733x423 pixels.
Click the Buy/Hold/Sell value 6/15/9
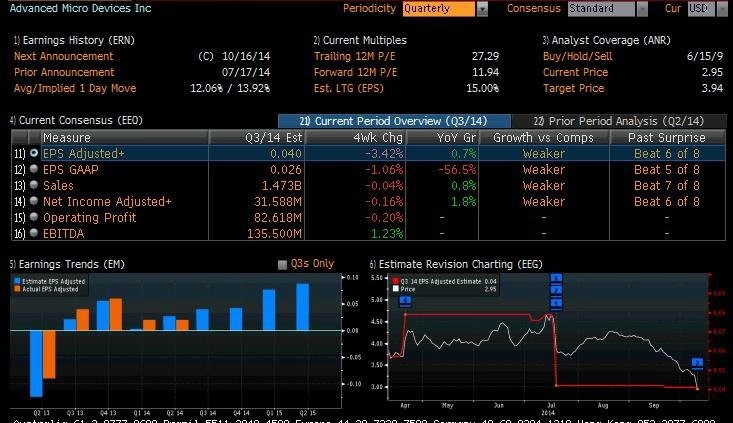704,56
